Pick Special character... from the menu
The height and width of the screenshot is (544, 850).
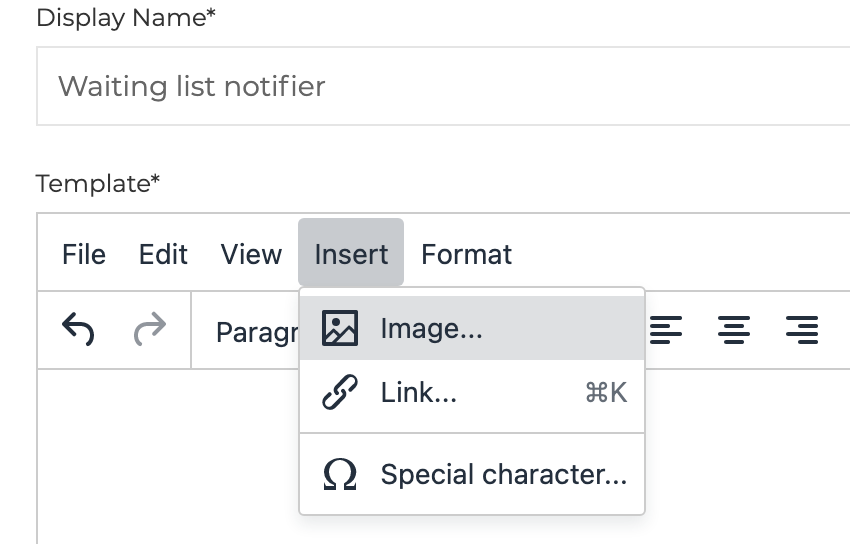503,474
